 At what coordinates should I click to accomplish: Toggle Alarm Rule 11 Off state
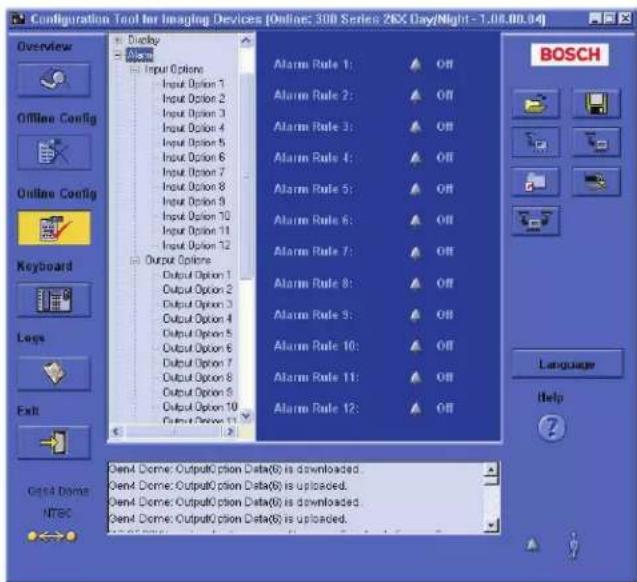(x=444, y=377)
